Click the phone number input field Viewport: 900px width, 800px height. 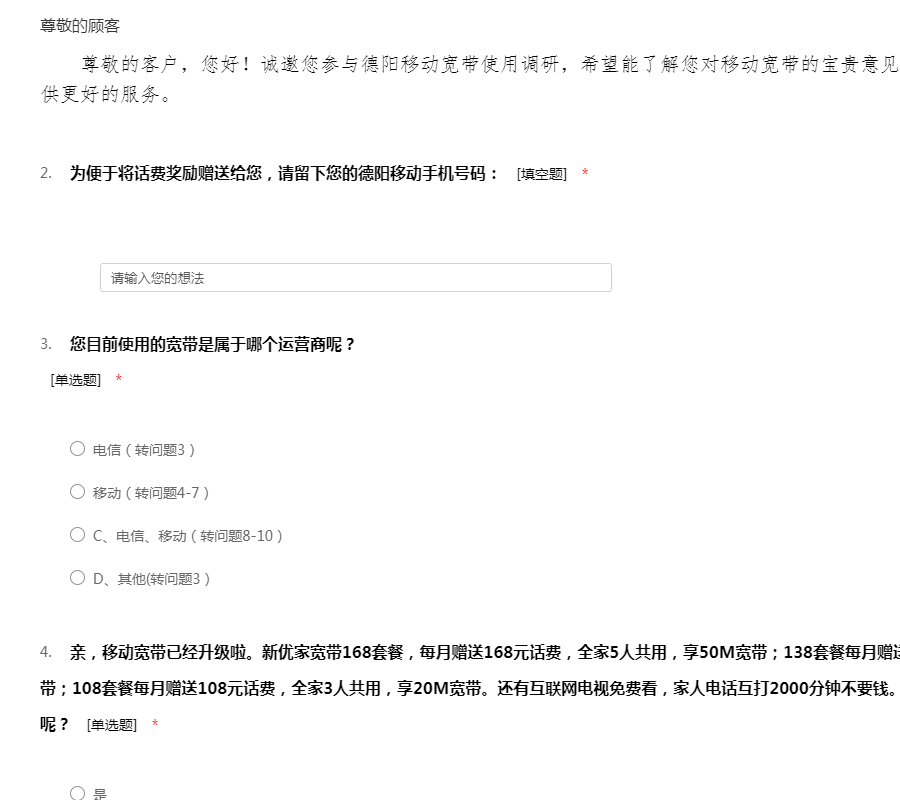pyautogui.click(x=355, y=278)
